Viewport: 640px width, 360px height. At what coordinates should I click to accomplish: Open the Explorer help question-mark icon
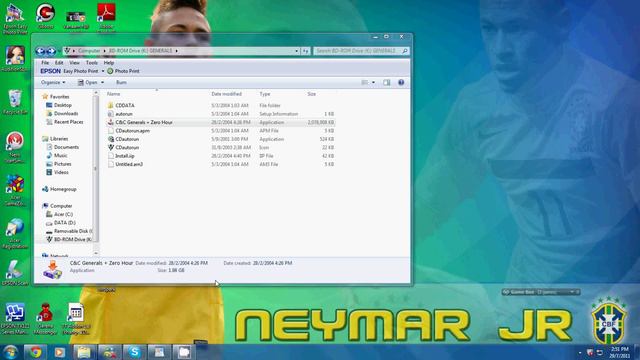point(401,82)
